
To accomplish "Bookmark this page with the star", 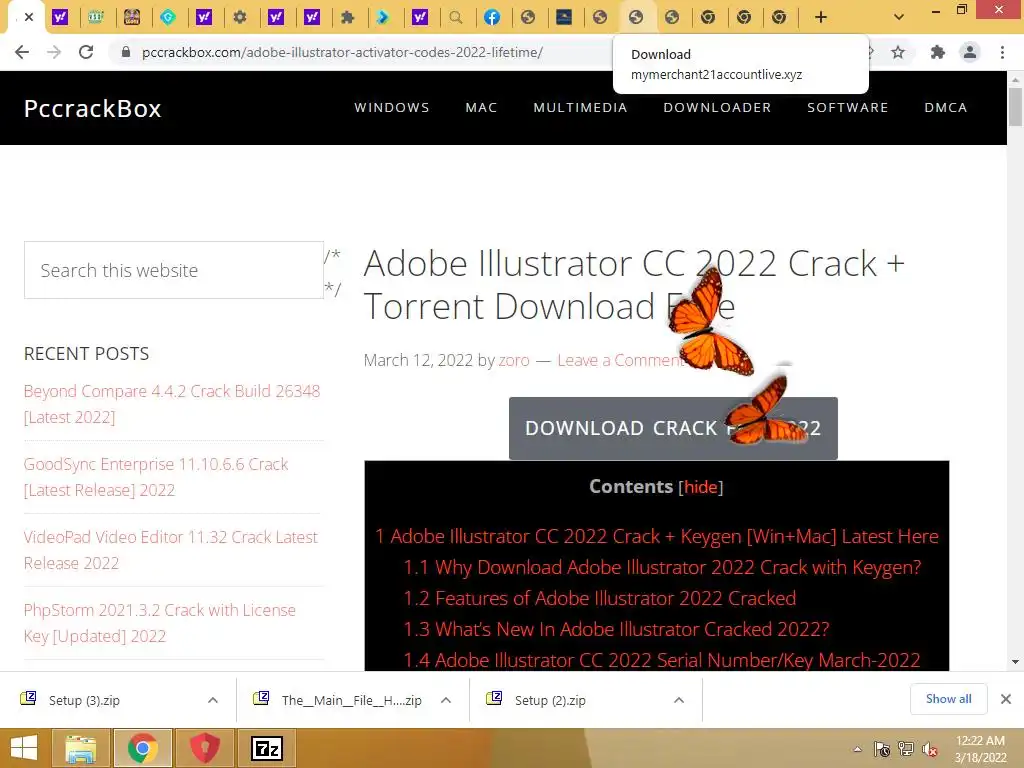I will click(x=898, y=52).
